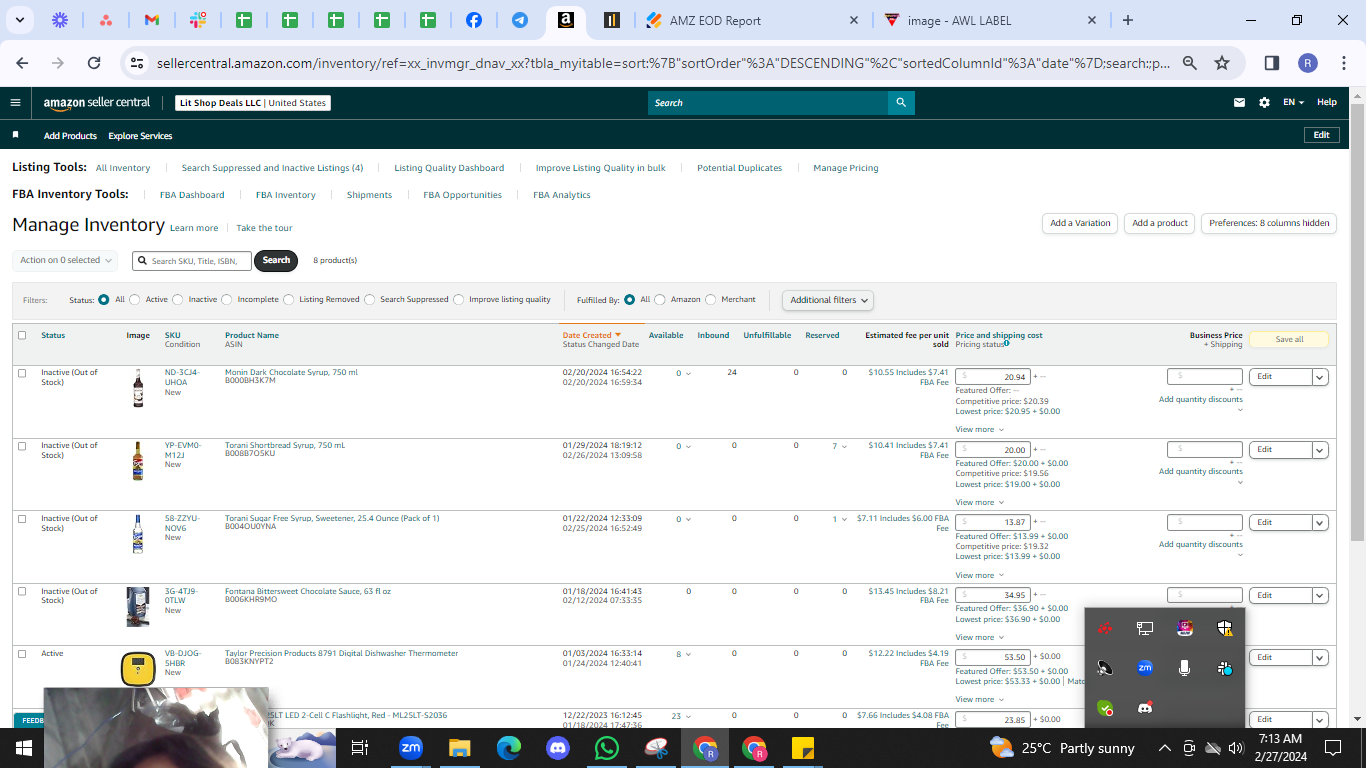Screen dimensions: 1366x768
Task: Switch to the pinned Asana tab
Action: (106, 20)
